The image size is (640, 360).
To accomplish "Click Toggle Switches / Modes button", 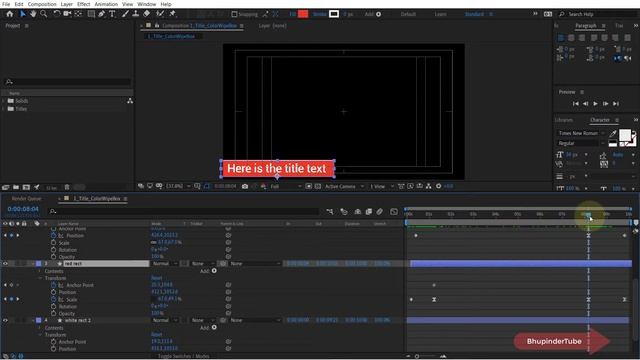I will 183,356.
